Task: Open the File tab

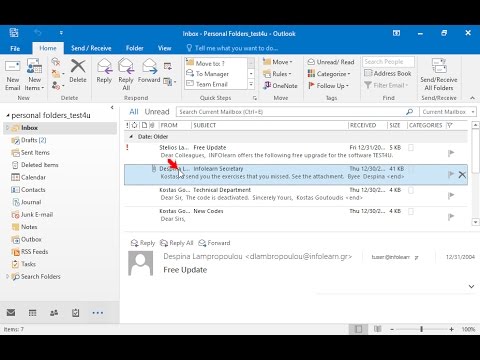Action: pyautogui.click(x=15, y=48)
